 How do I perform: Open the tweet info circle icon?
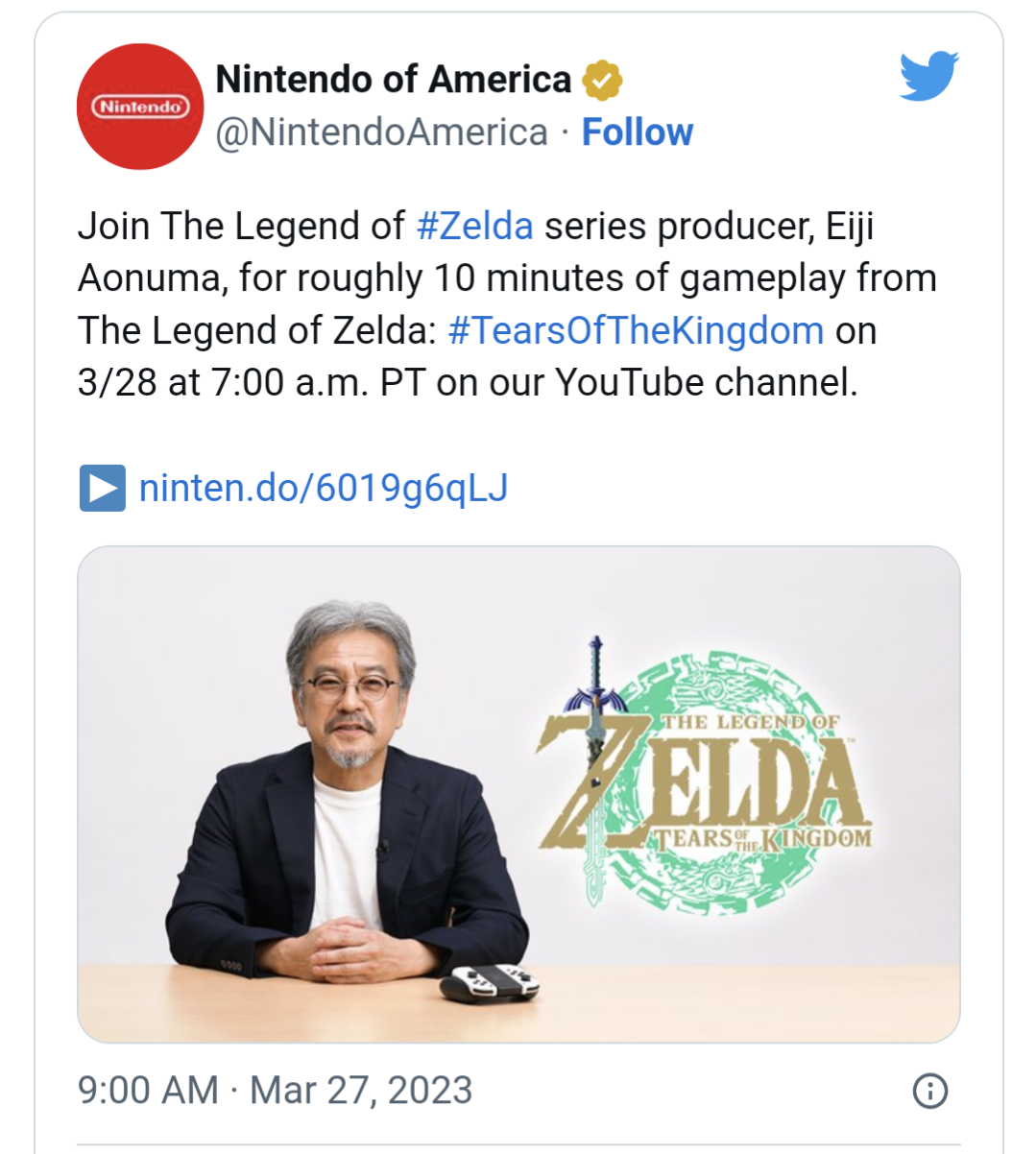point(929,1091)
